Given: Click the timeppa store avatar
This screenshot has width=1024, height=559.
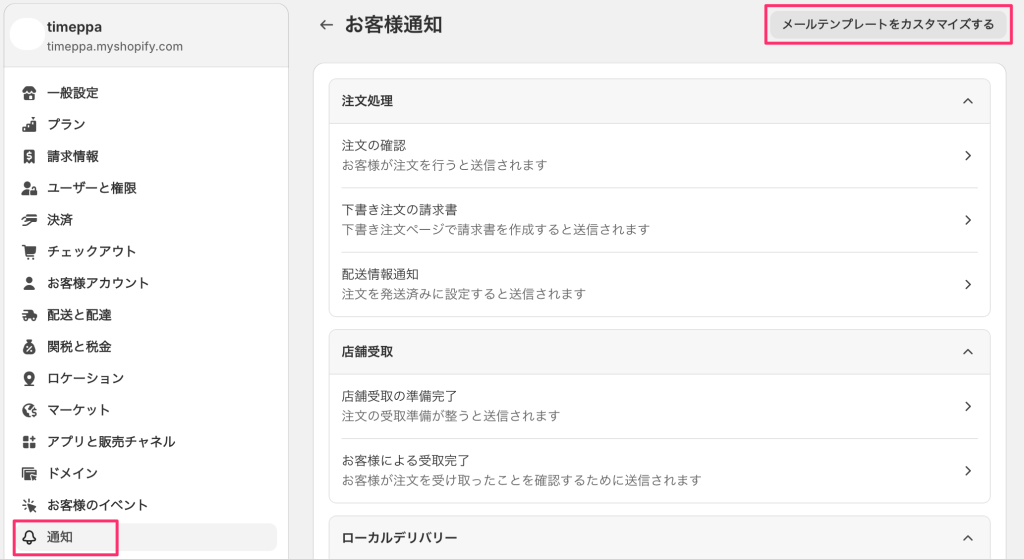Looking at the screenshot, I should [x=27, y=34].
